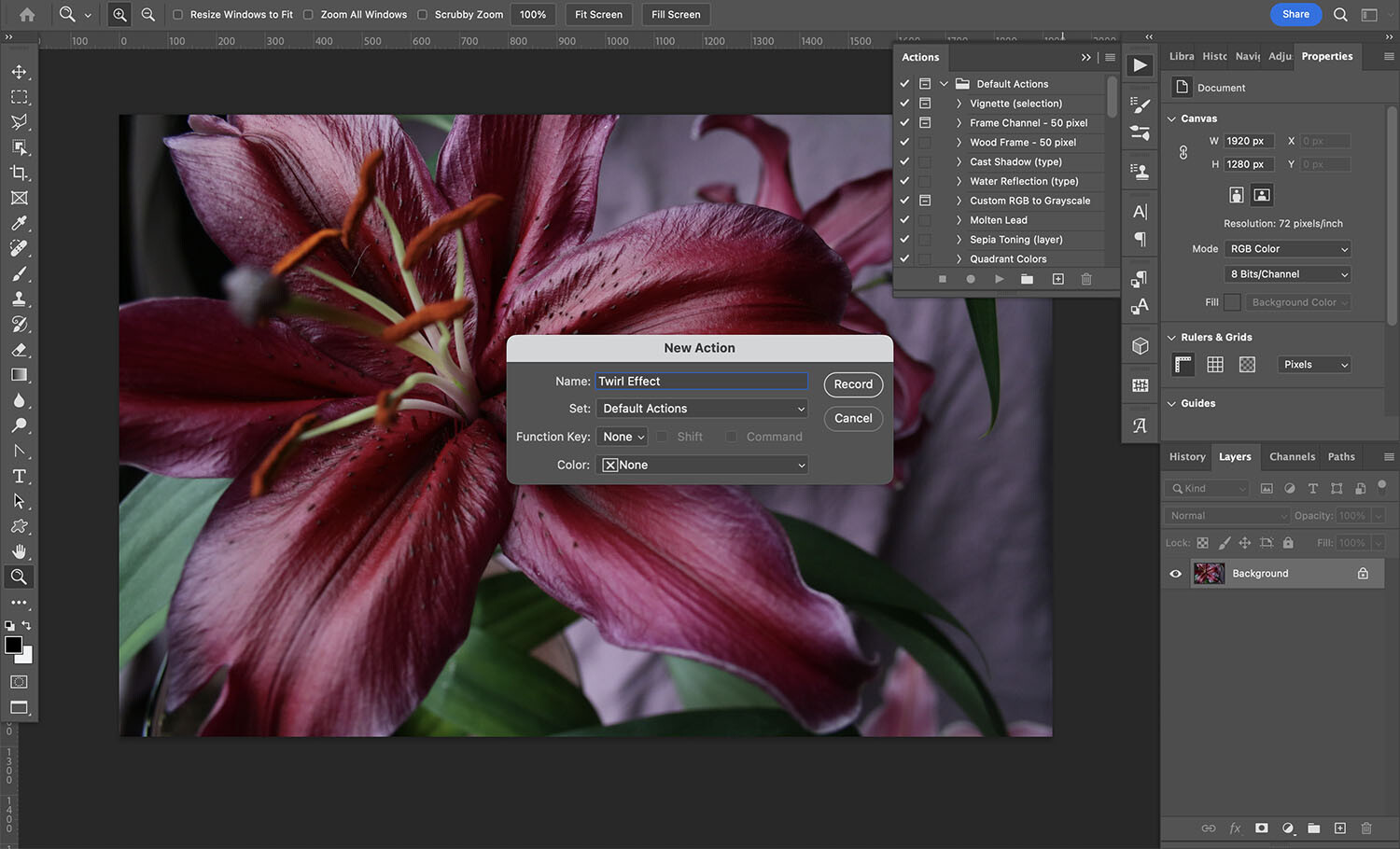The height and width of the screenshot is (849, 1400).
Task: Cancel the New Action dialog
Action: tap(852, 418)
